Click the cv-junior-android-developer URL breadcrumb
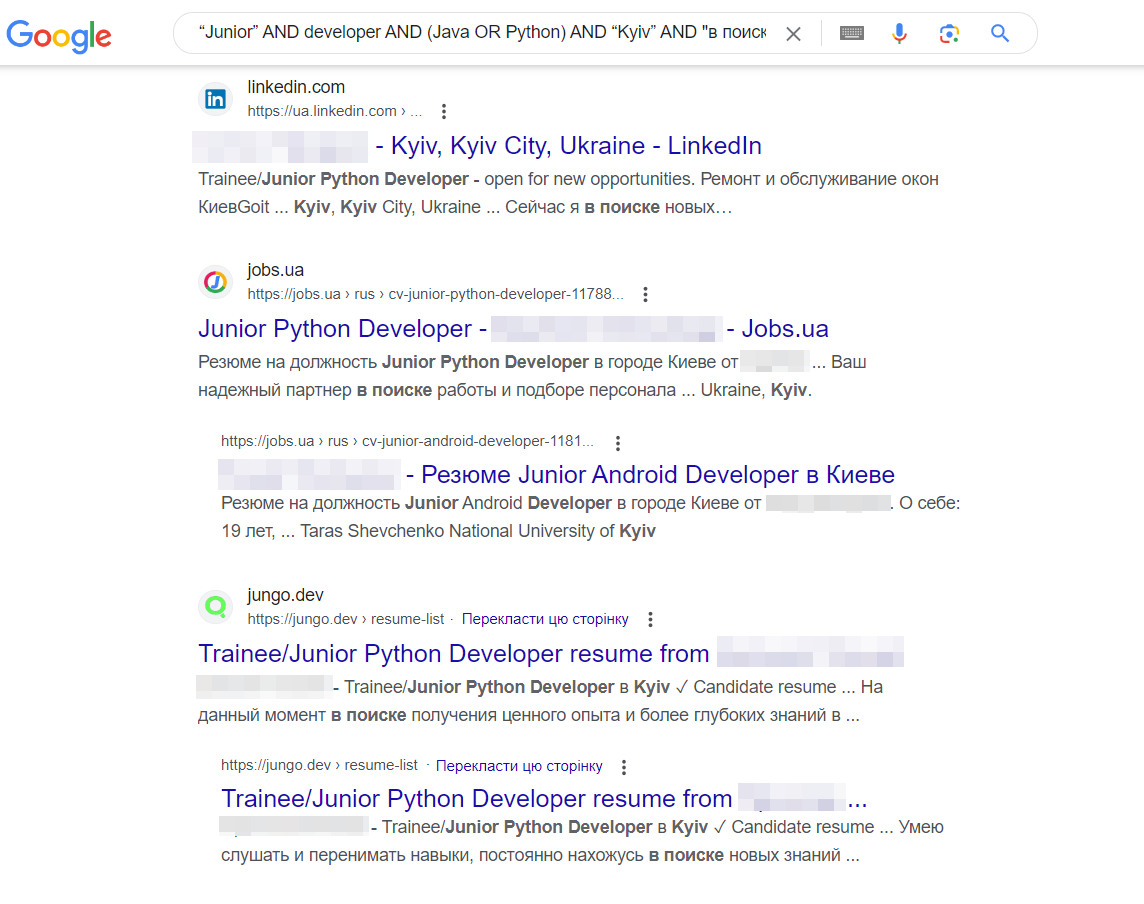This screenshot has width=1144, height=904. coord(407,441)
